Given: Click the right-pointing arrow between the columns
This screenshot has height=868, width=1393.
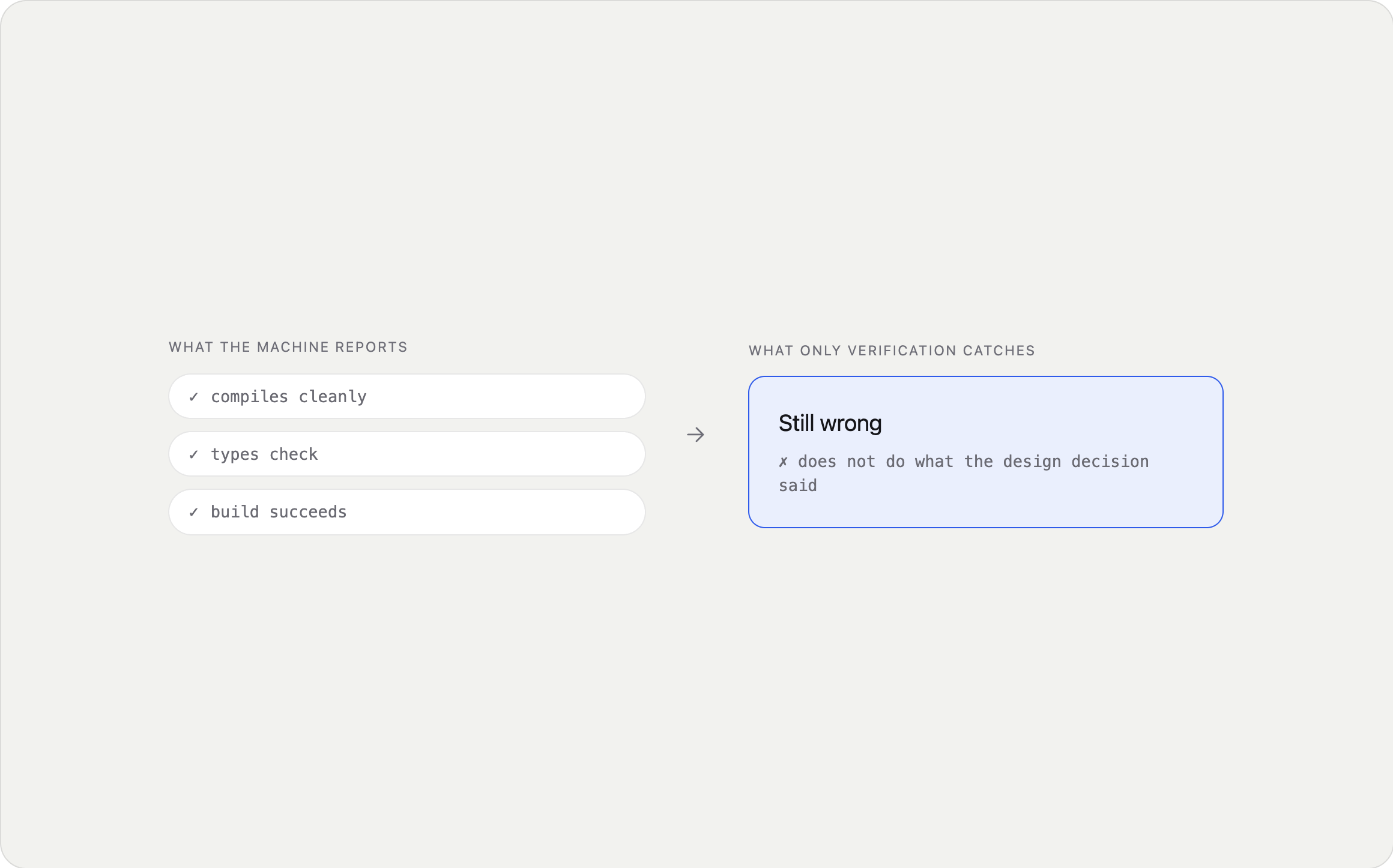Looking at the screenshot, I should tap(695, 435).
